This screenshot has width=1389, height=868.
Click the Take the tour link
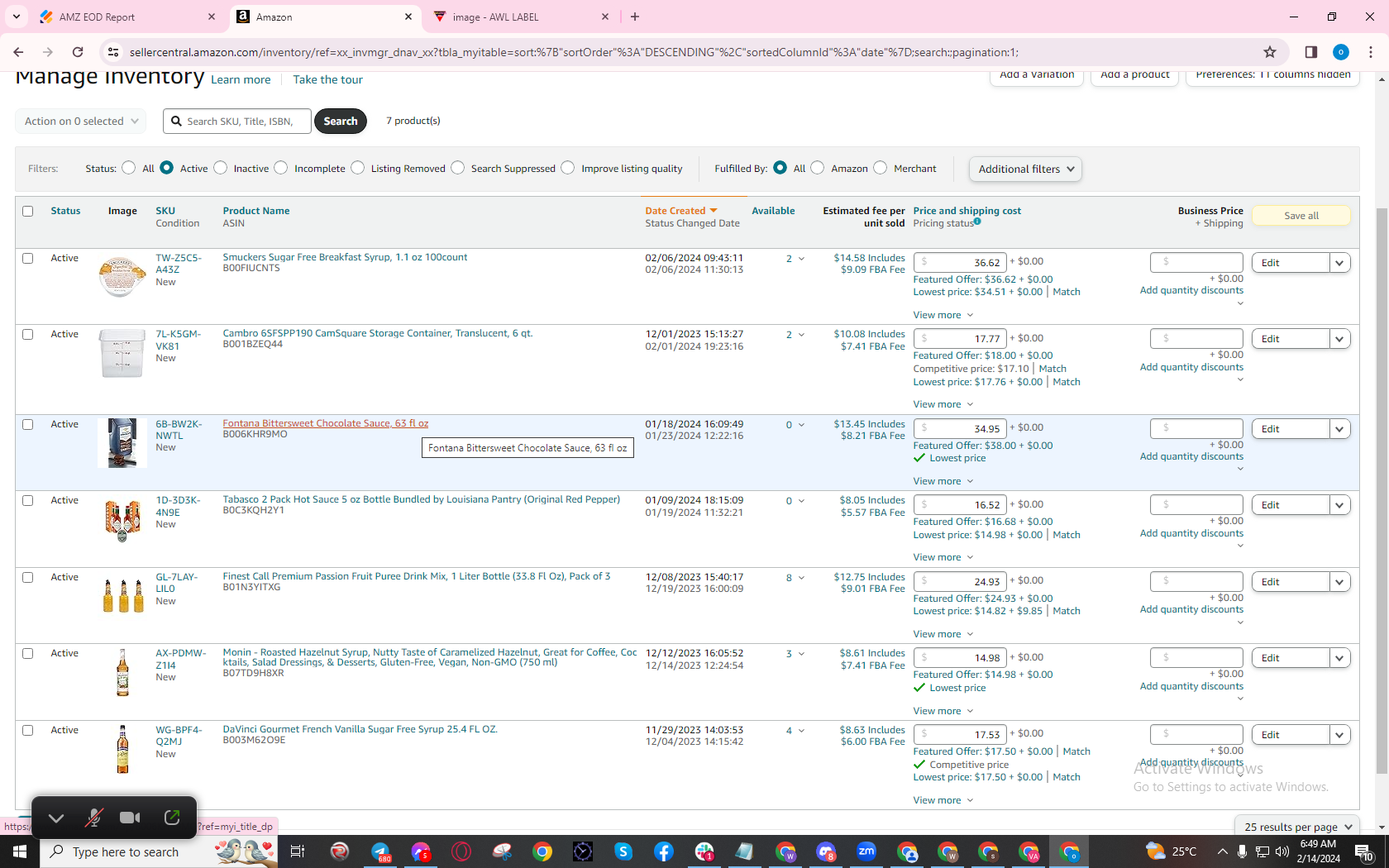click(x=327, y=79)
